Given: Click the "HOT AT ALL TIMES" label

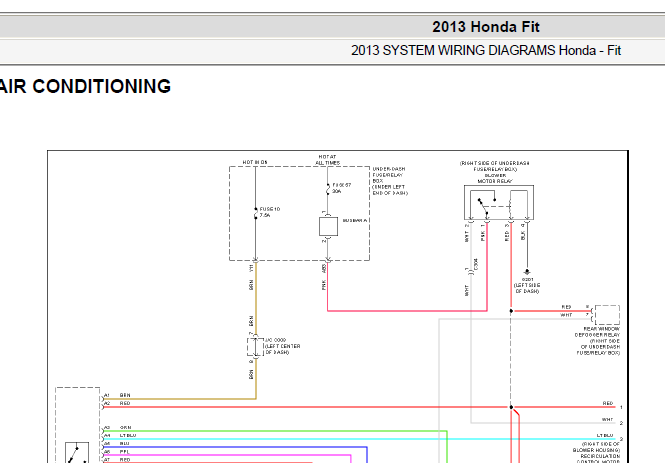Looking at the screenshot, I should tap(327, 160).
